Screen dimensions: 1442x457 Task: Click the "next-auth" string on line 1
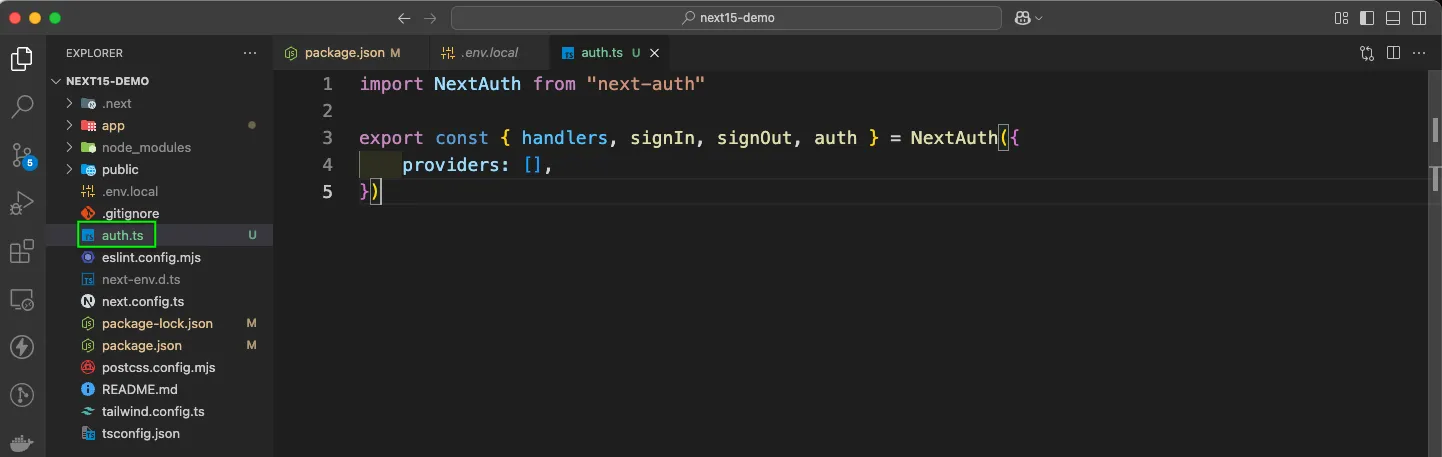pyautogui.click(x=646, y=84)
